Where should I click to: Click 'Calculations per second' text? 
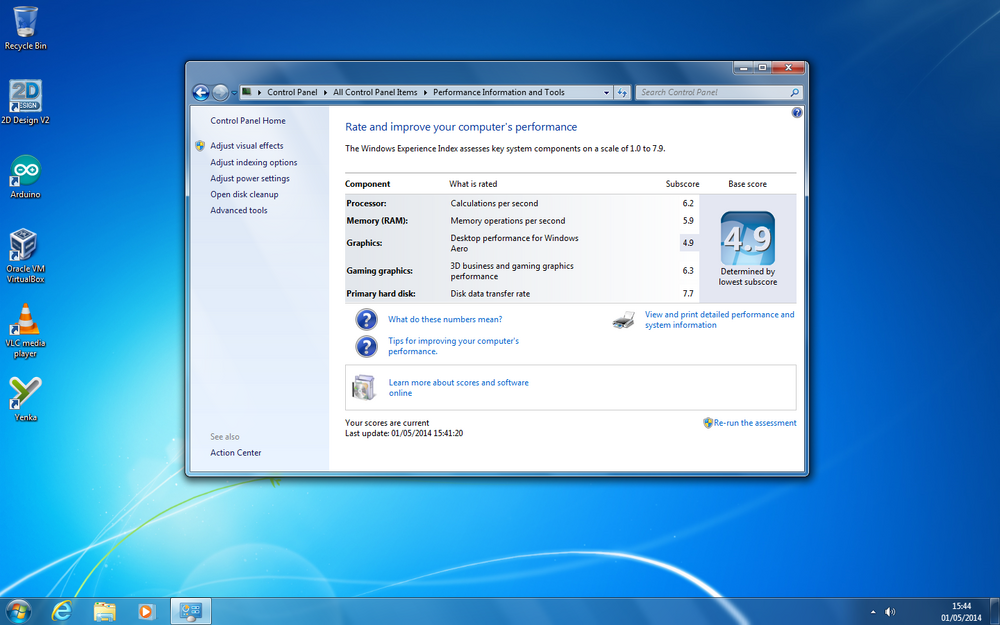(494, 203)
